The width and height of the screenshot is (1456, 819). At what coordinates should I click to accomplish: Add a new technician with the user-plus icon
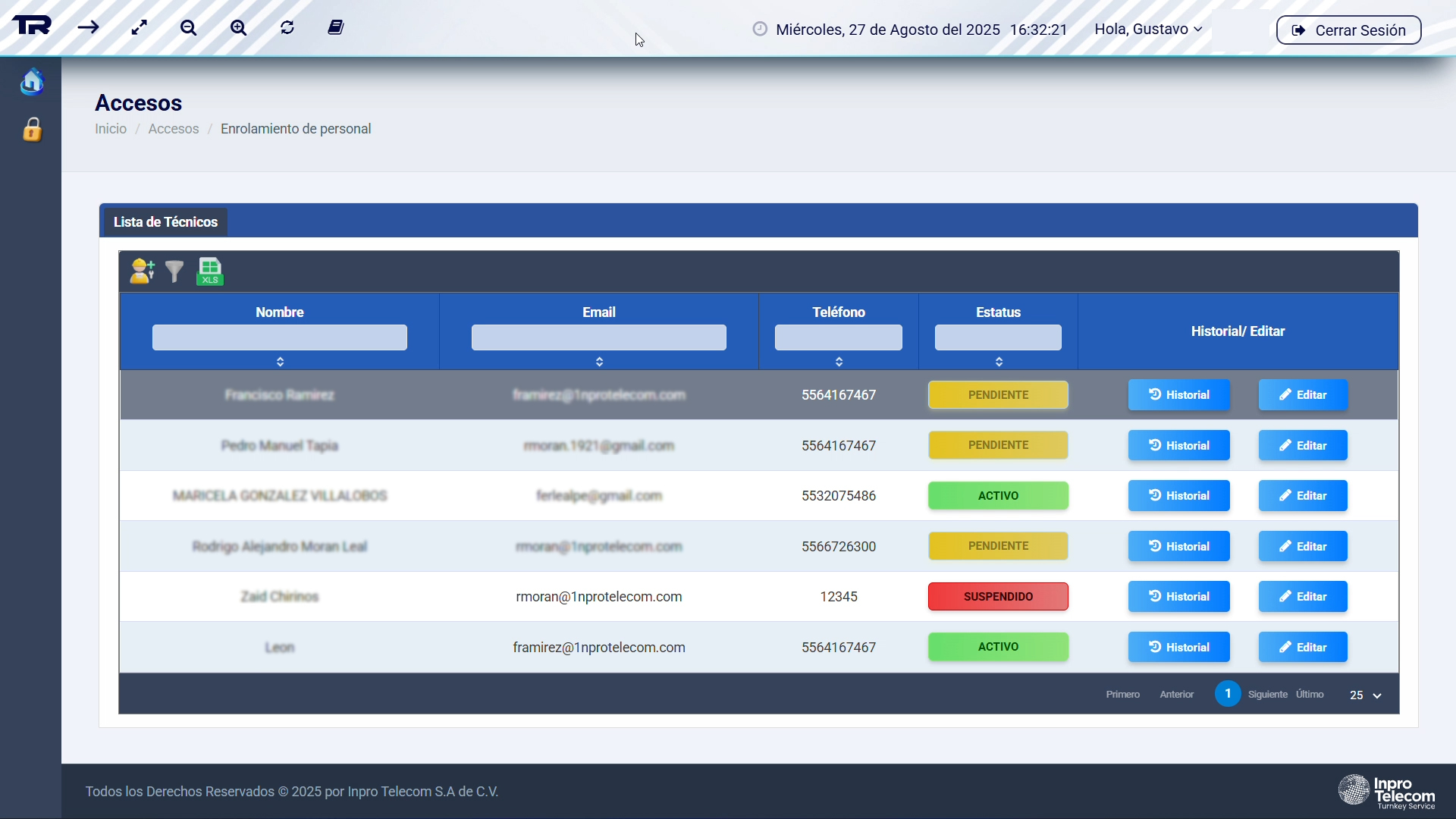[x=143, y=271]
